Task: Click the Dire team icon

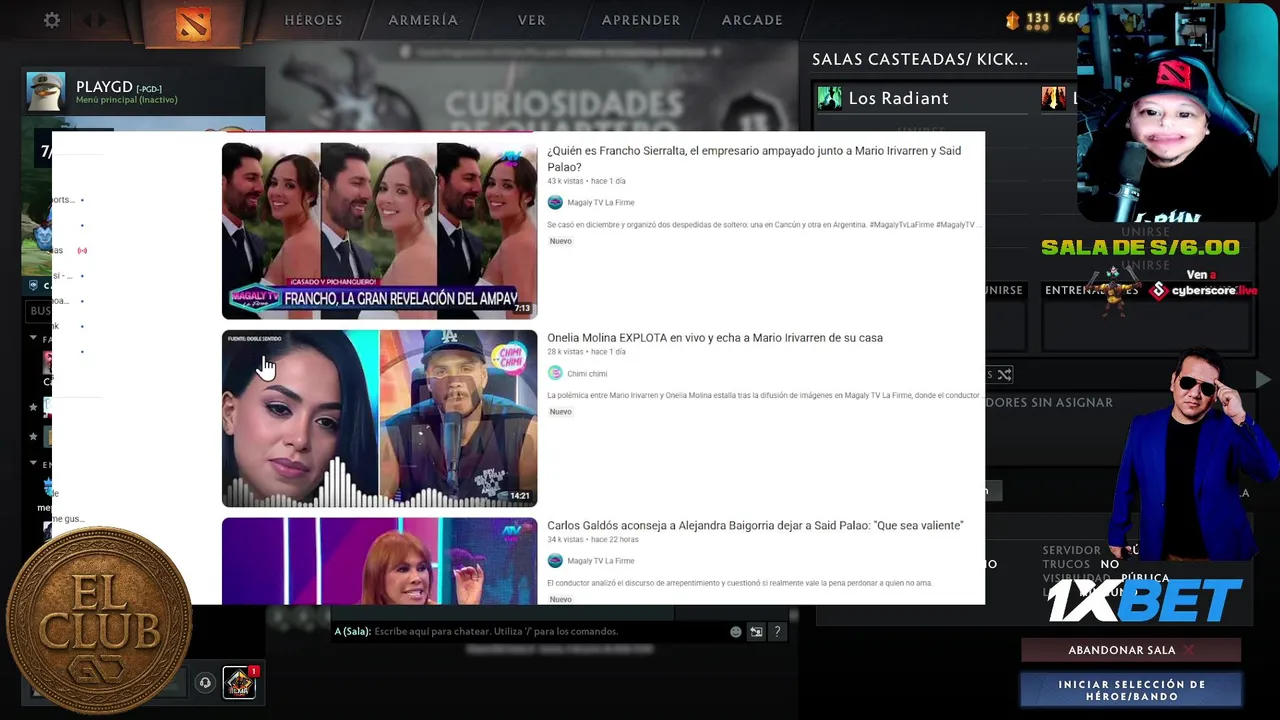Action: (1053, 98)
